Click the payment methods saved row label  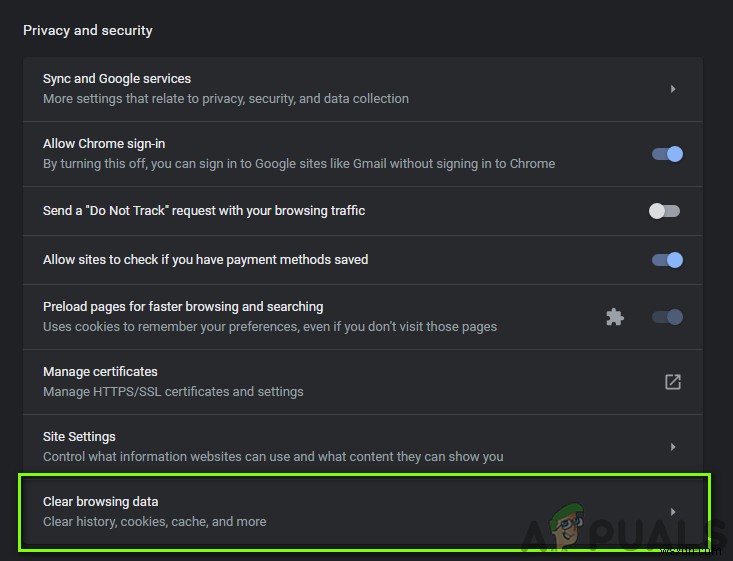point(205,260)
